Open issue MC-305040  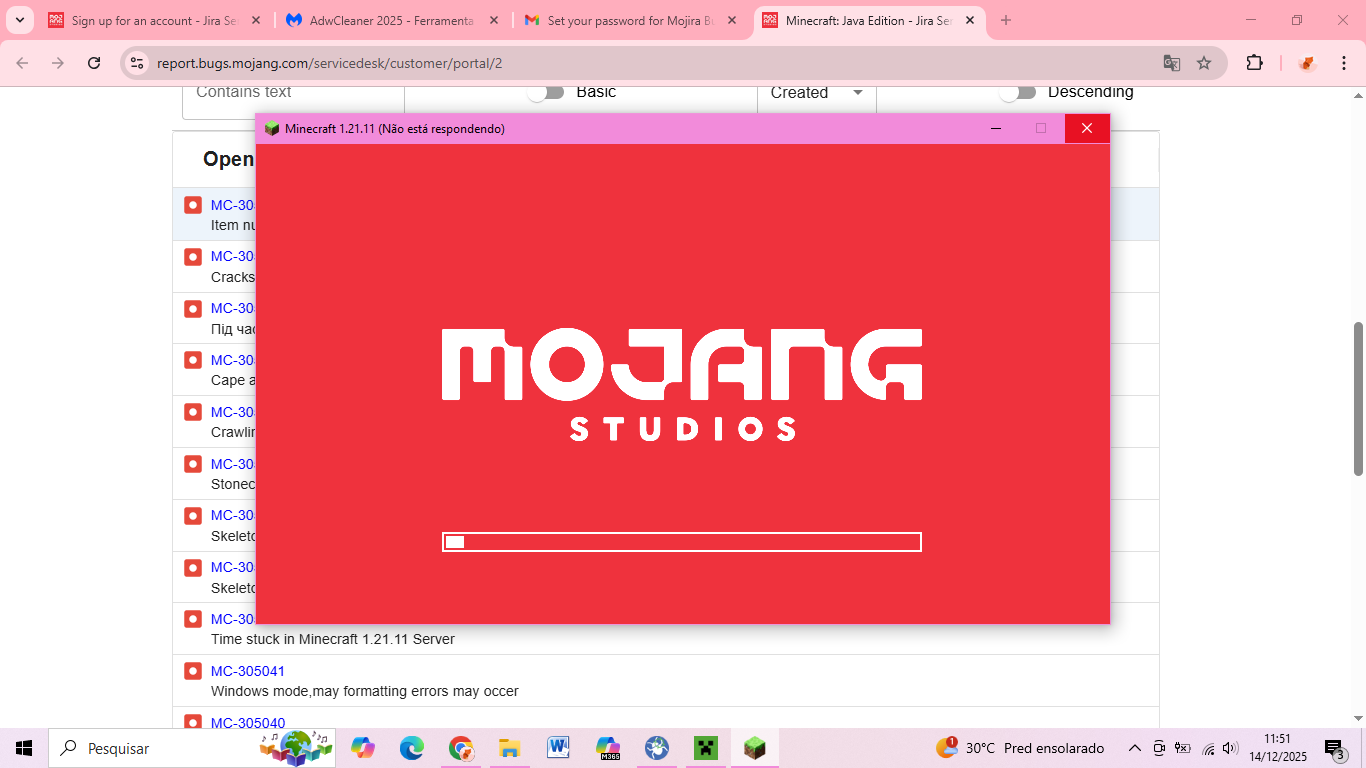pos(248,723)
